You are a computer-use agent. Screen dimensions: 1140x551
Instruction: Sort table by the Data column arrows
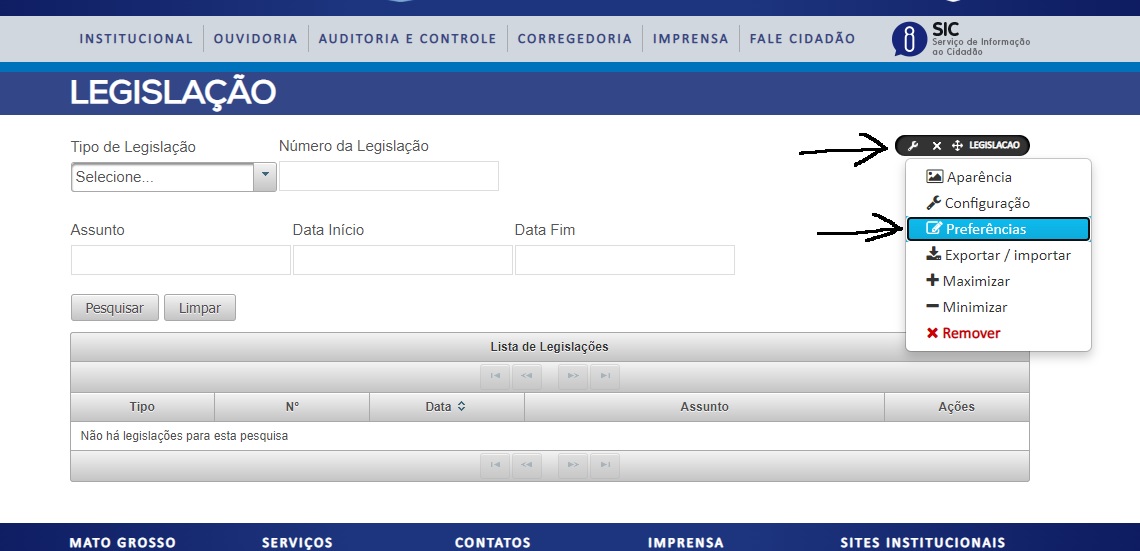tap(461, 407)
